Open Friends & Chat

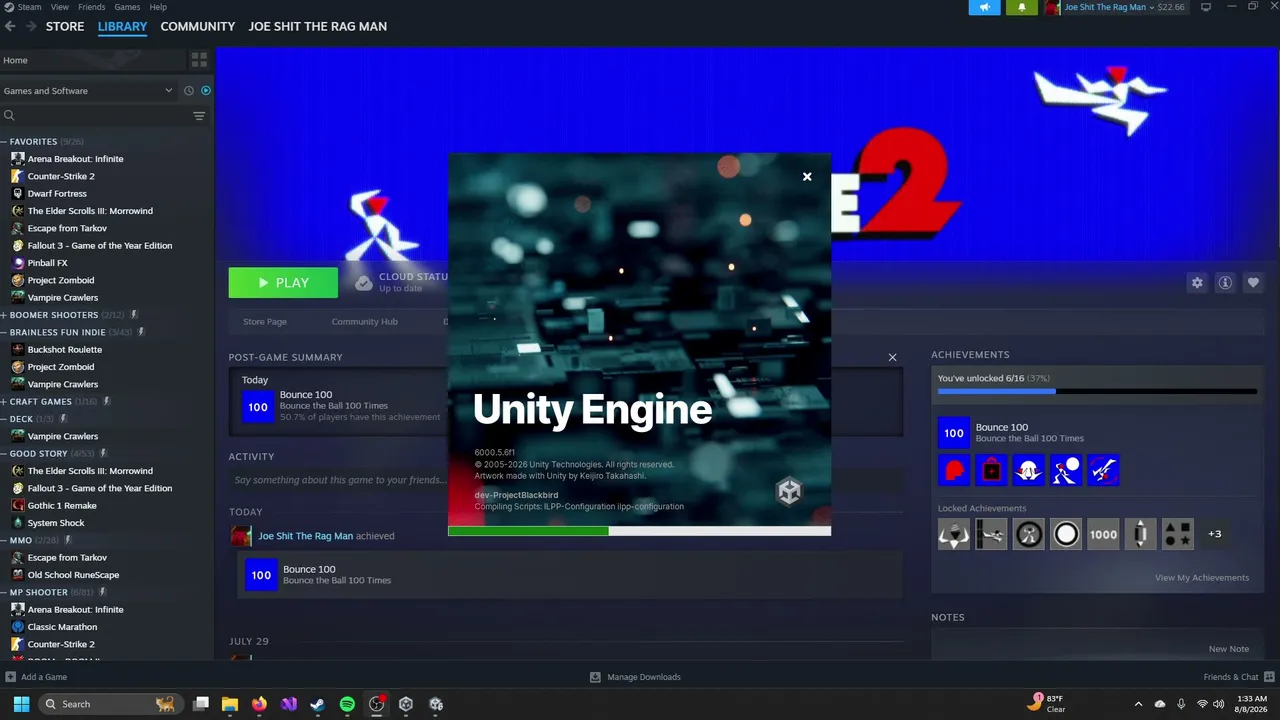click(x=1238, y=677)
